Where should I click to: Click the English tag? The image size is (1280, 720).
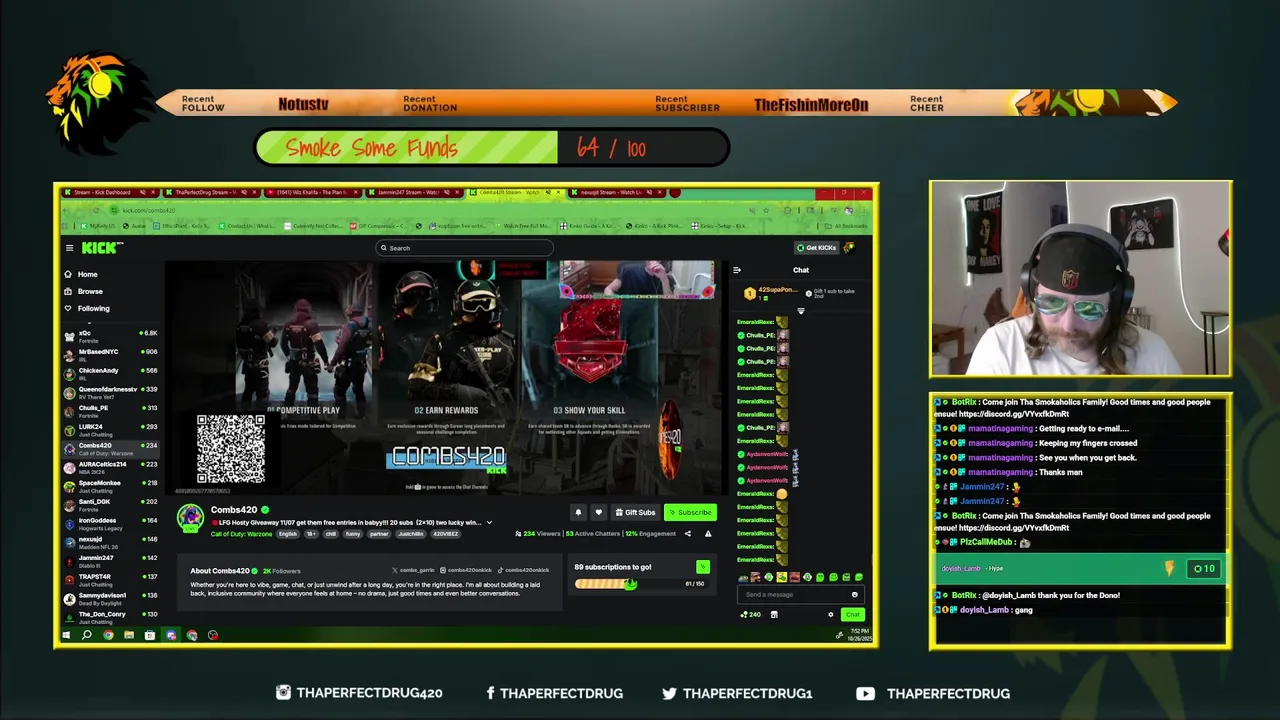pyautogui.click(x=288, y=534)
